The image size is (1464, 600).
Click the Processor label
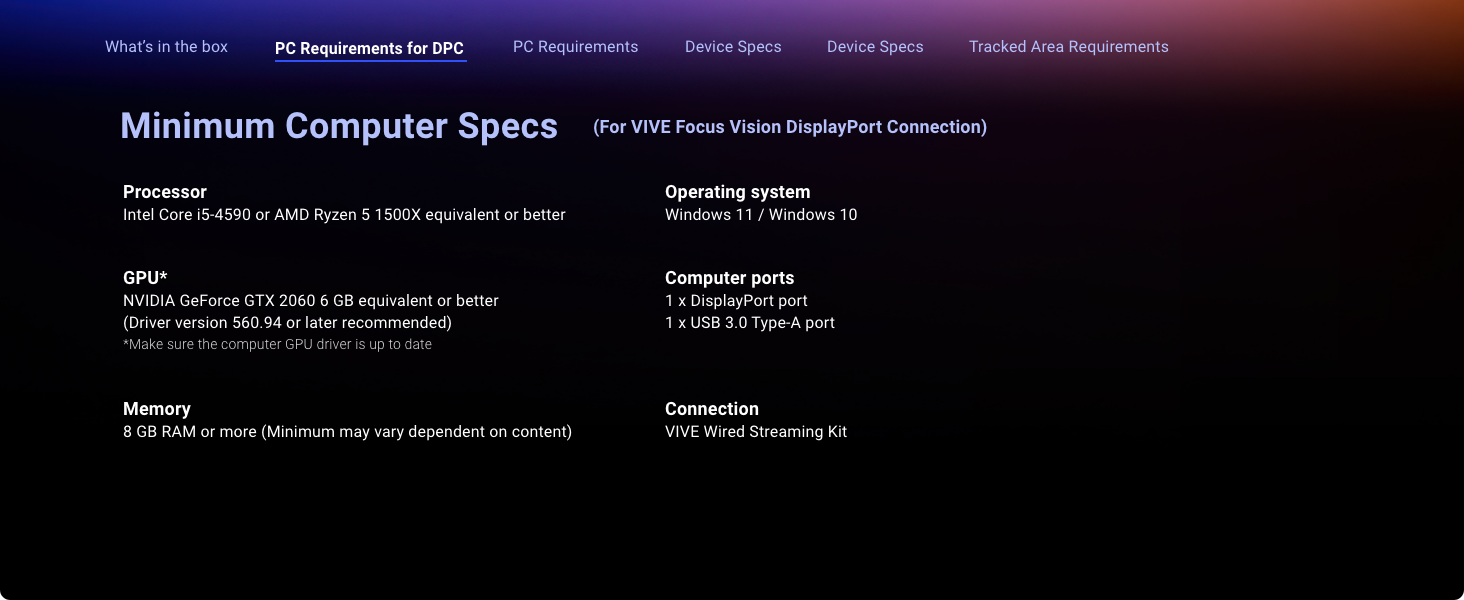pyautogui.click(x=165, y=192)
